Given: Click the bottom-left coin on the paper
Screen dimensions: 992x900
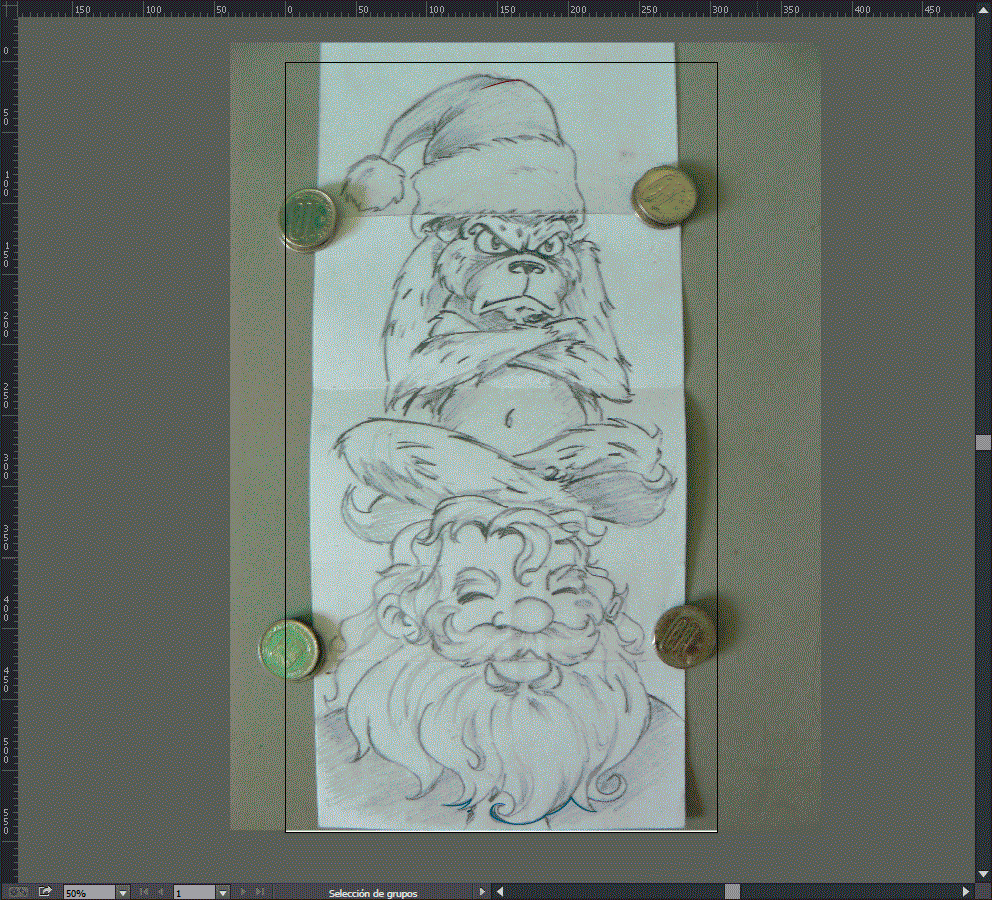Looking at the screenshot, I should coord(290,650).
